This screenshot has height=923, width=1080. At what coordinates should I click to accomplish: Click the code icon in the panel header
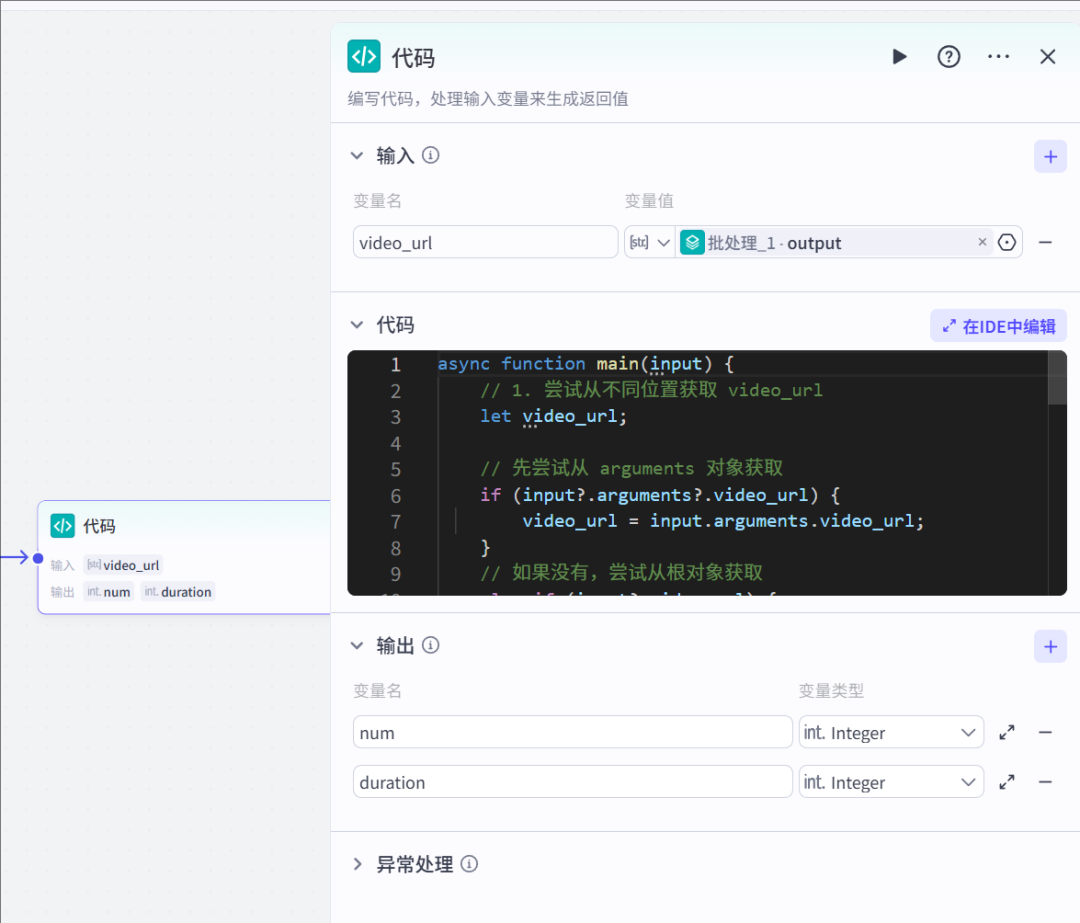click(364, 56)
